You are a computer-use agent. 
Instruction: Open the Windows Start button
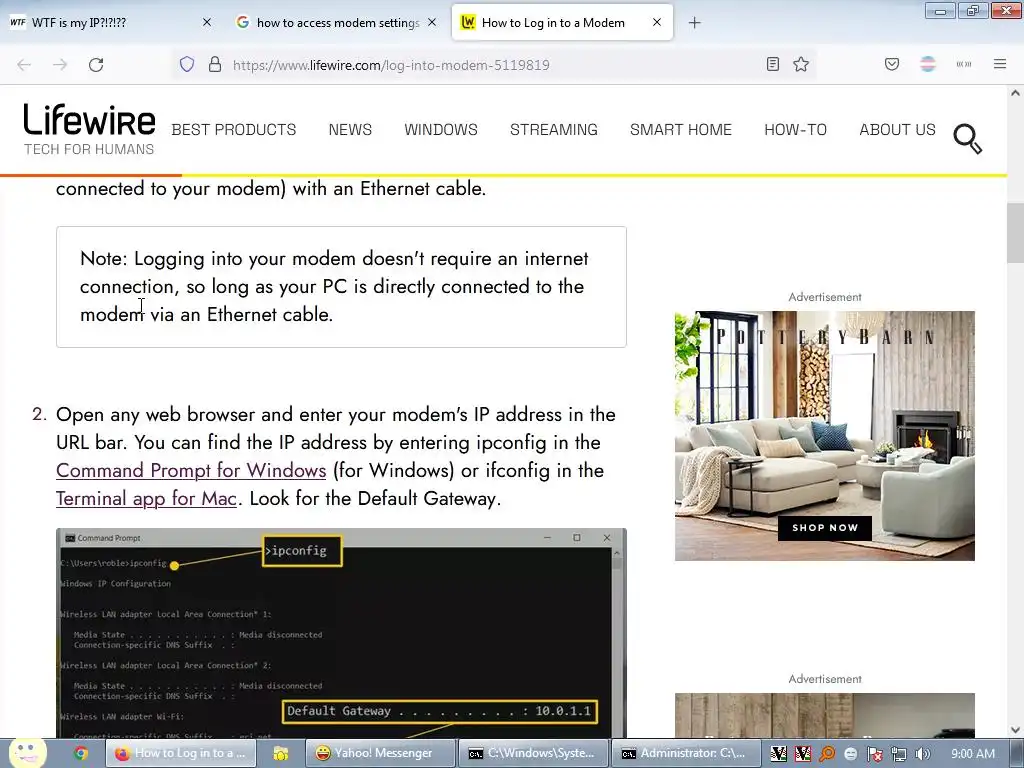[27, 753]
